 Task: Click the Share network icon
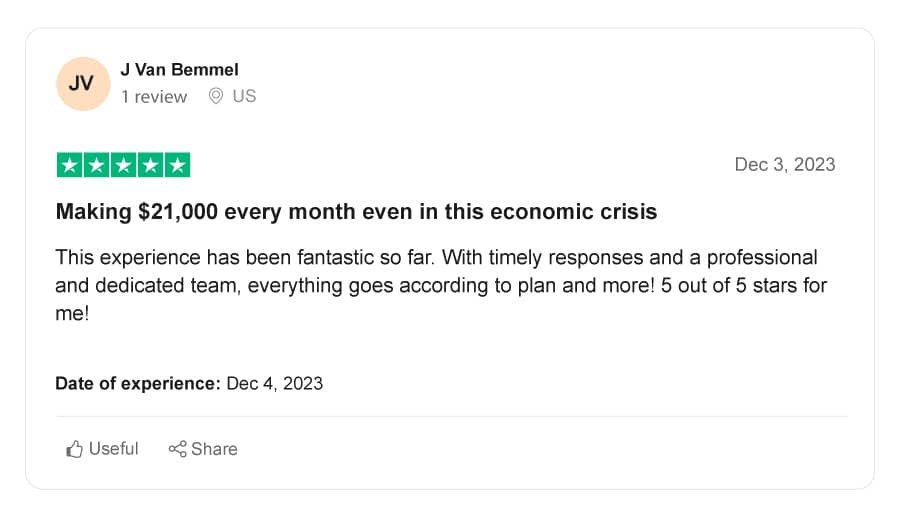click(x=177, y=449)
